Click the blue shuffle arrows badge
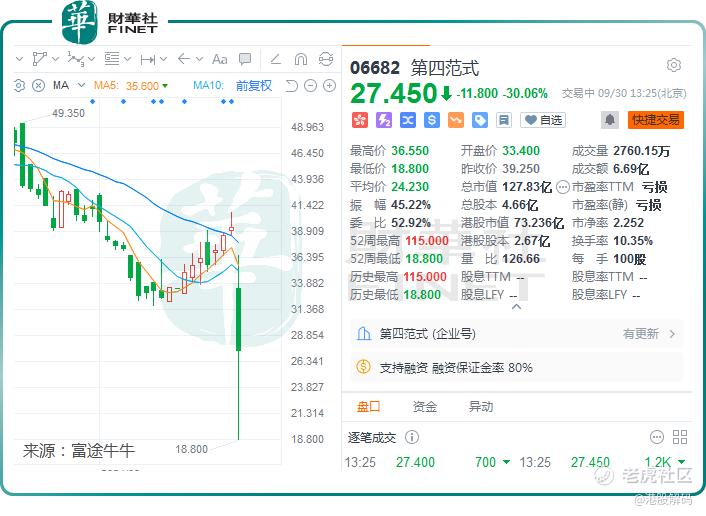 [408, 120]
